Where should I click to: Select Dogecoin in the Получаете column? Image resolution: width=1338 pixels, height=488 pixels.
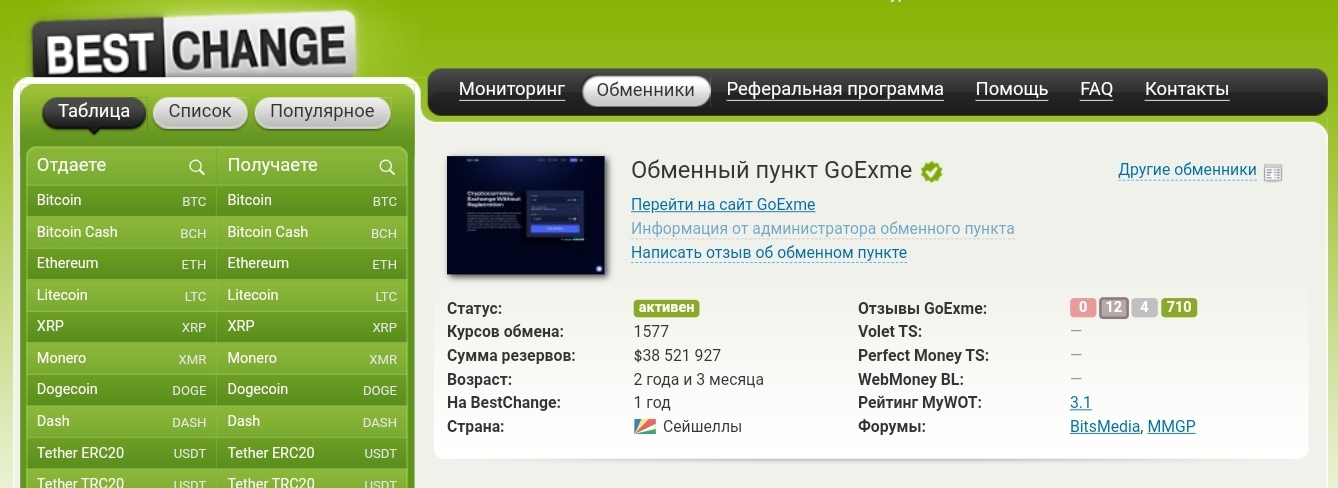click(x=312, y=390)
